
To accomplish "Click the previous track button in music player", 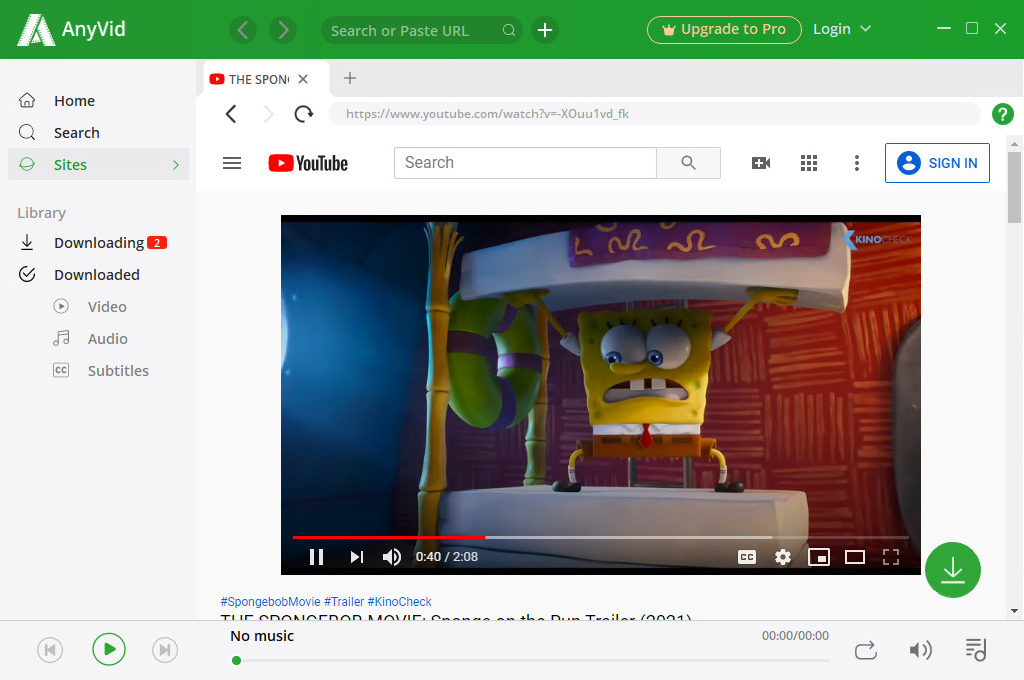I will [50, 650].
